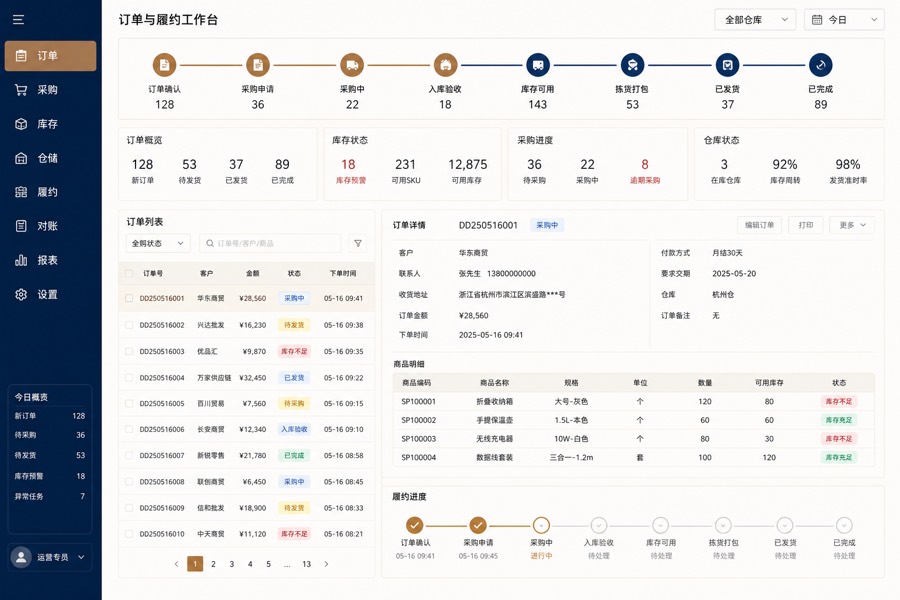This screenshot has width=900, height=600.
Task: Click the 入库验收 pipeline stage icon
Action: point(445,65)
